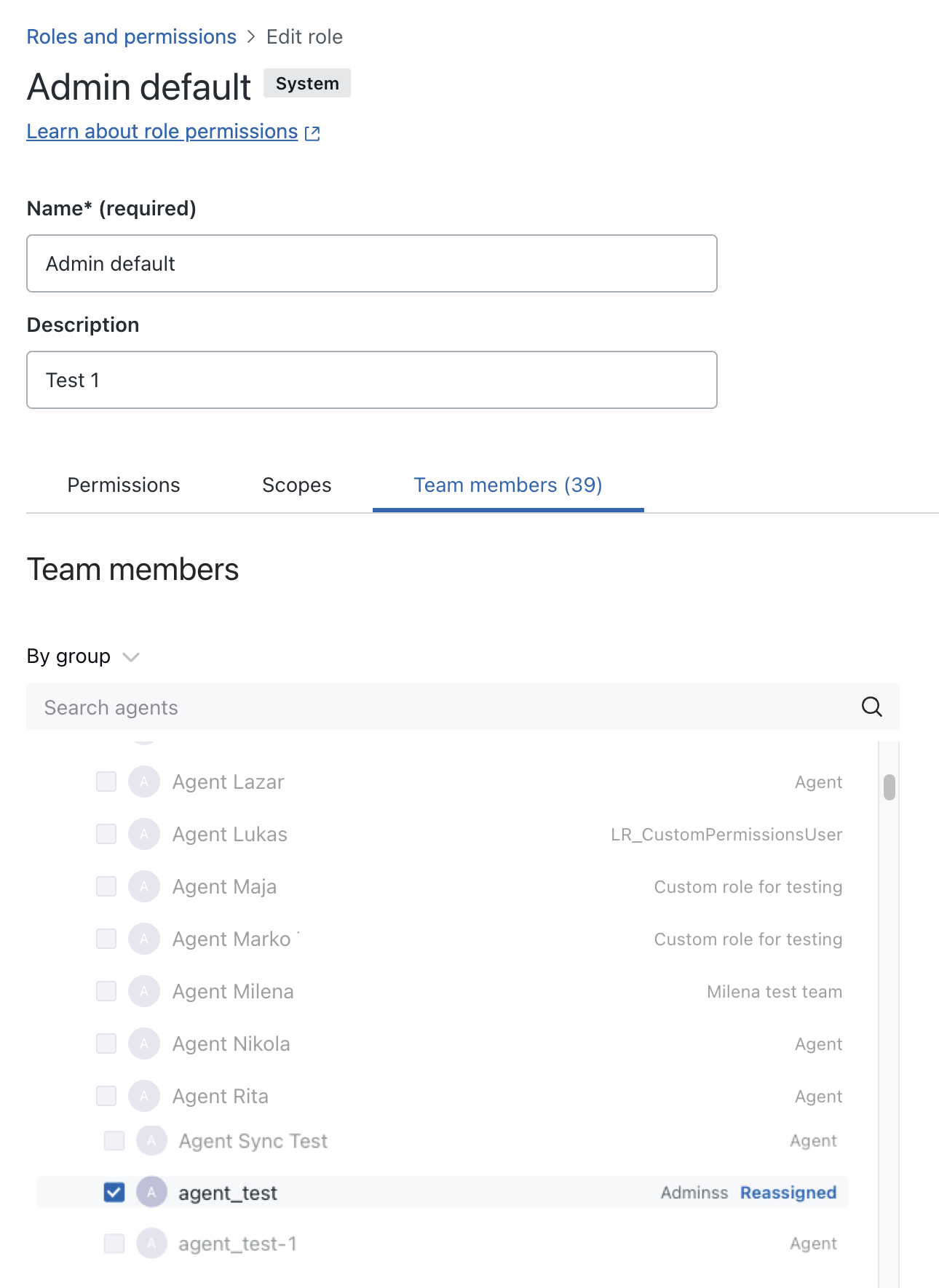Click the breadcrumb chevron separator
This screenshot has width=939, height=1288.
[251, 36]
